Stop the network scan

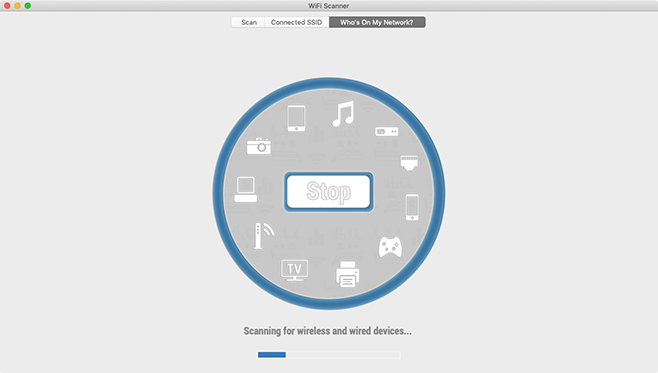pos(329,191)
